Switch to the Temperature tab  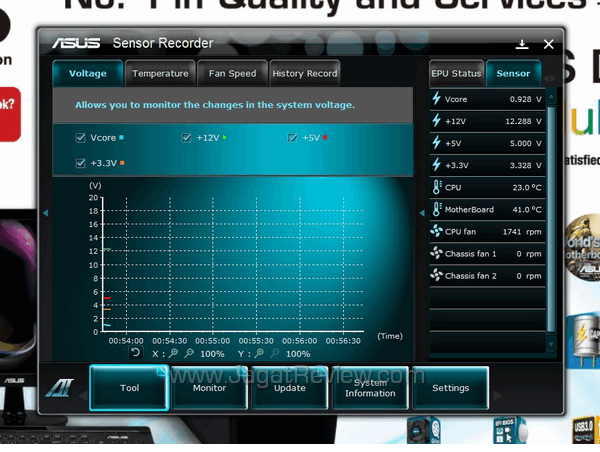coord(160,73)
